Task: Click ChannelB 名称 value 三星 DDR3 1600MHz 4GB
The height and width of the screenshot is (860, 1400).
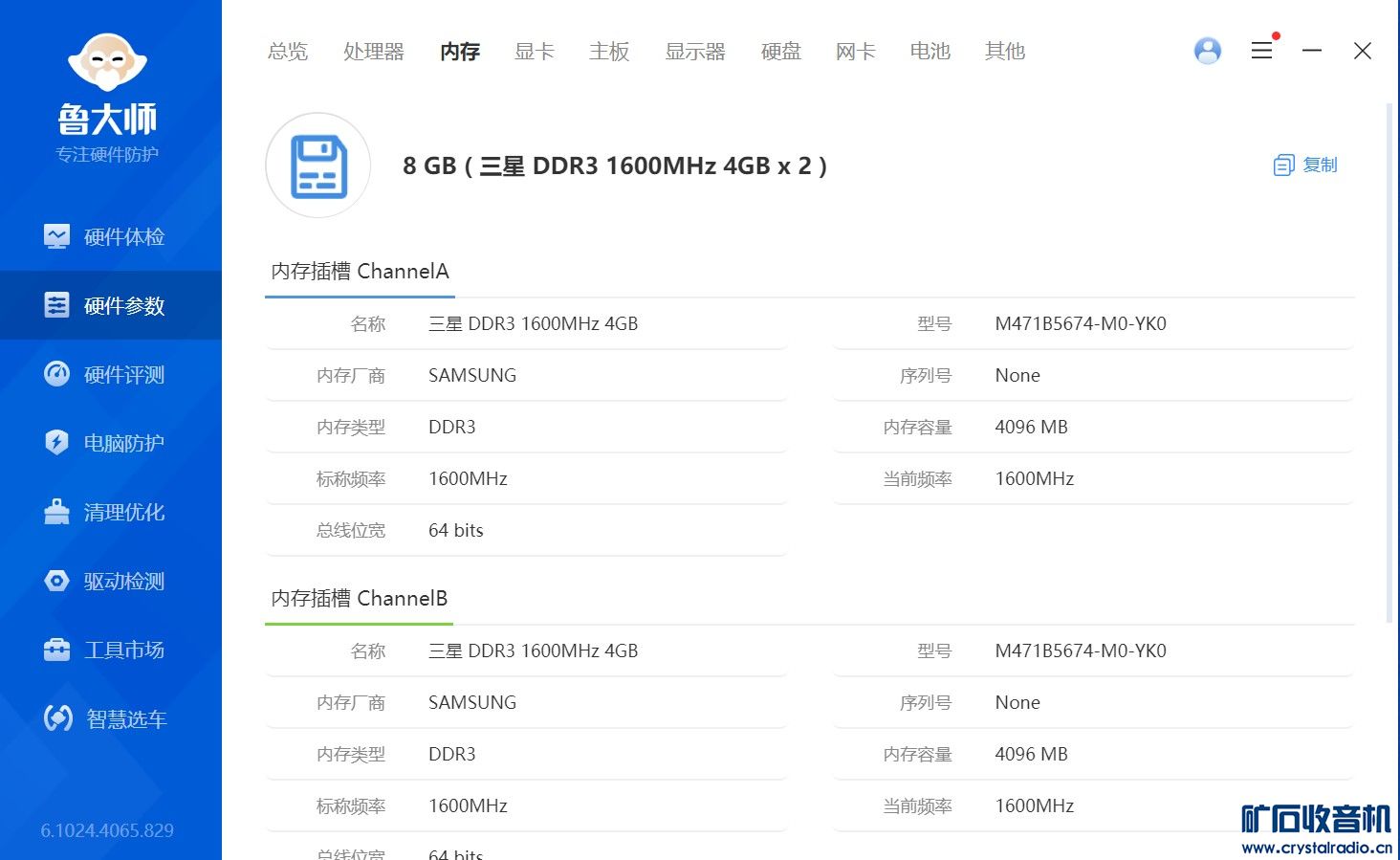Action: coord(533,651)
